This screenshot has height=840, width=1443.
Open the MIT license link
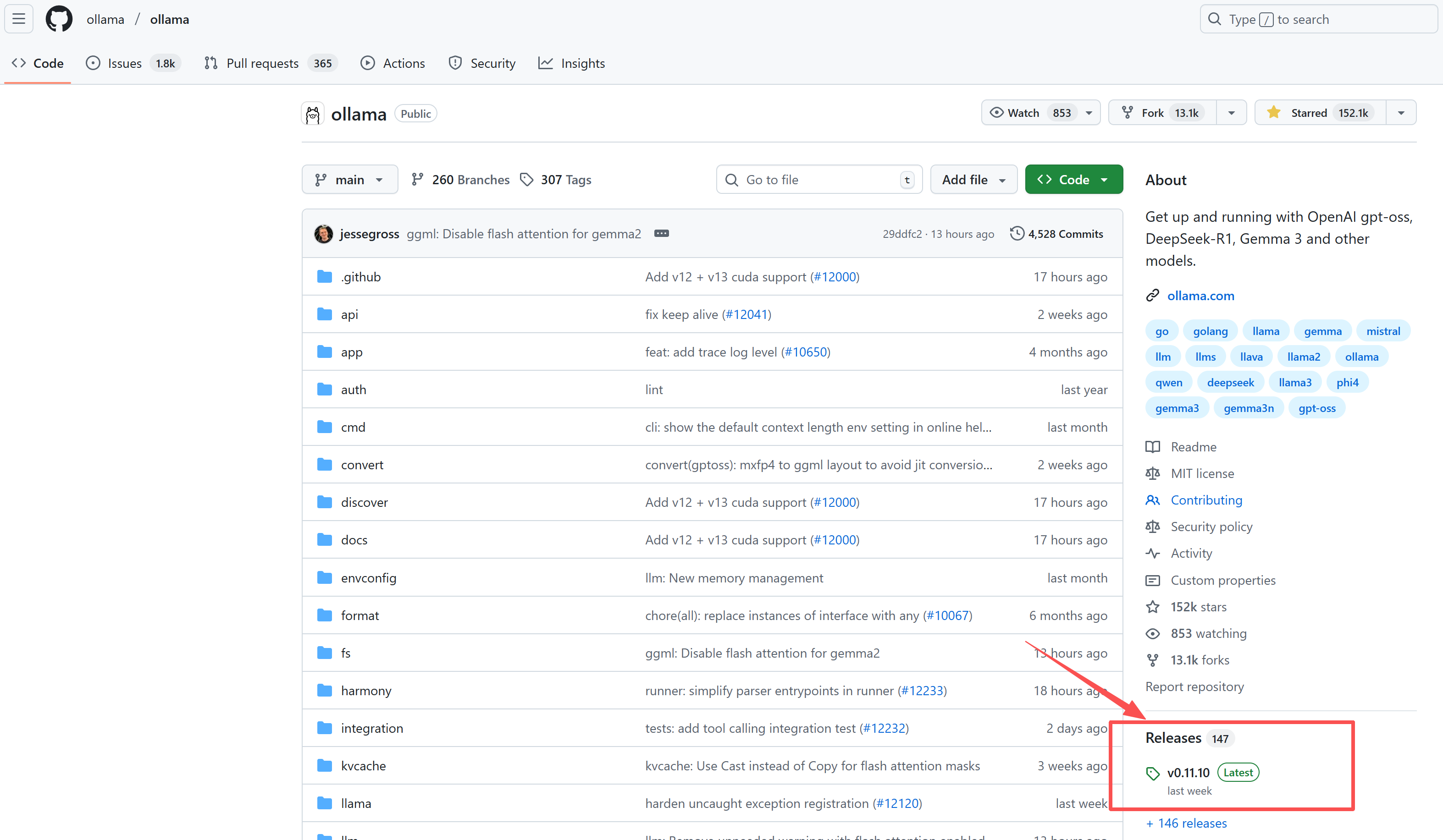[x=1202, y=473]
